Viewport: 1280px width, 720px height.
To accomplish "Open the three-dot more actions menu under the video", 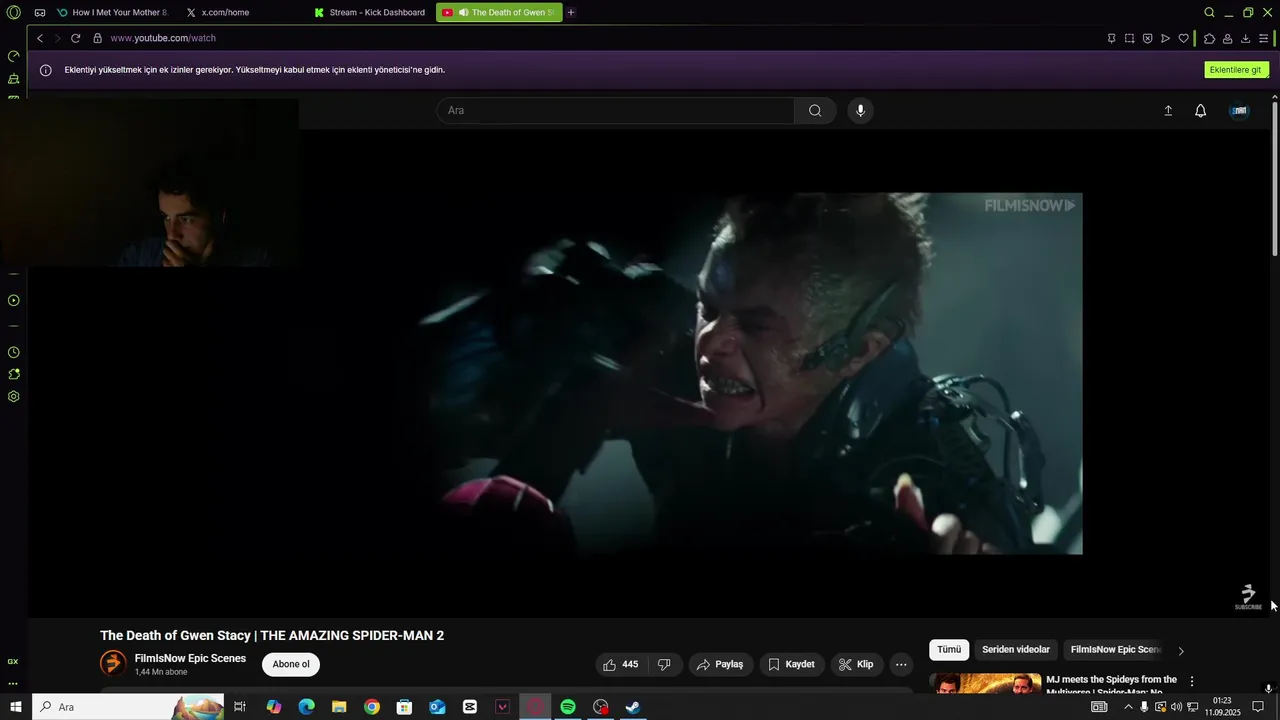I will (901, 664).
